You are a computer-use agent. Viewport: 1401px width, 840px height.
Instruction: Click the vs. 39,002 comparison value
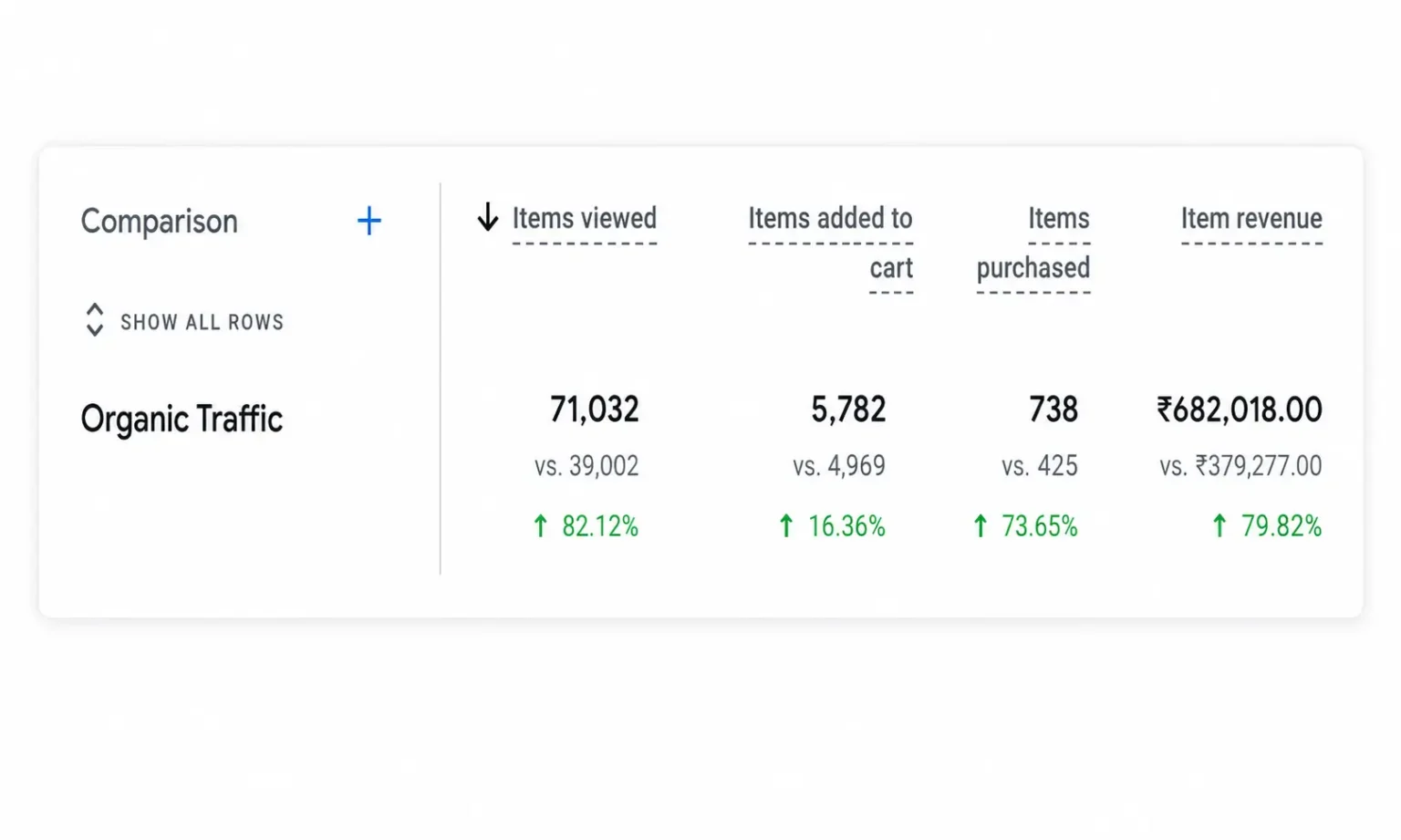click(586, 466)
